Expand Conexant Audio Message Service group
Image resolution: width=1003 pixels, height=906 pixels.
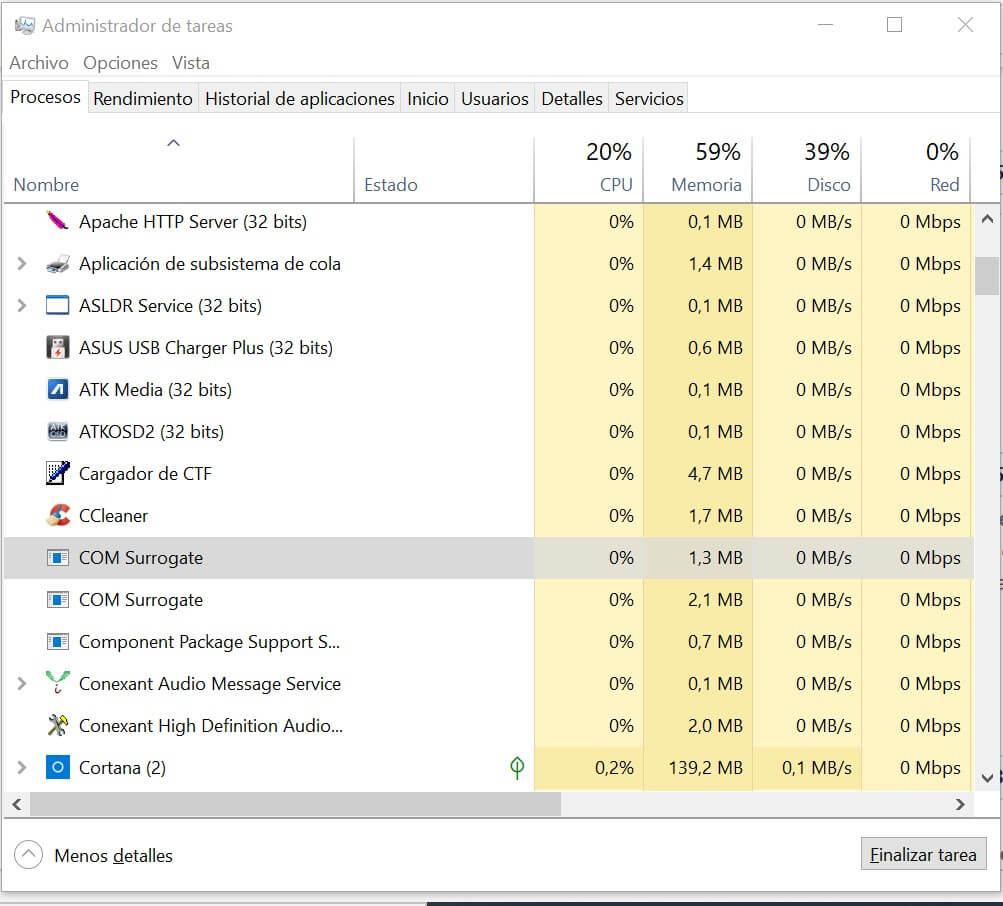coord(22,683)
